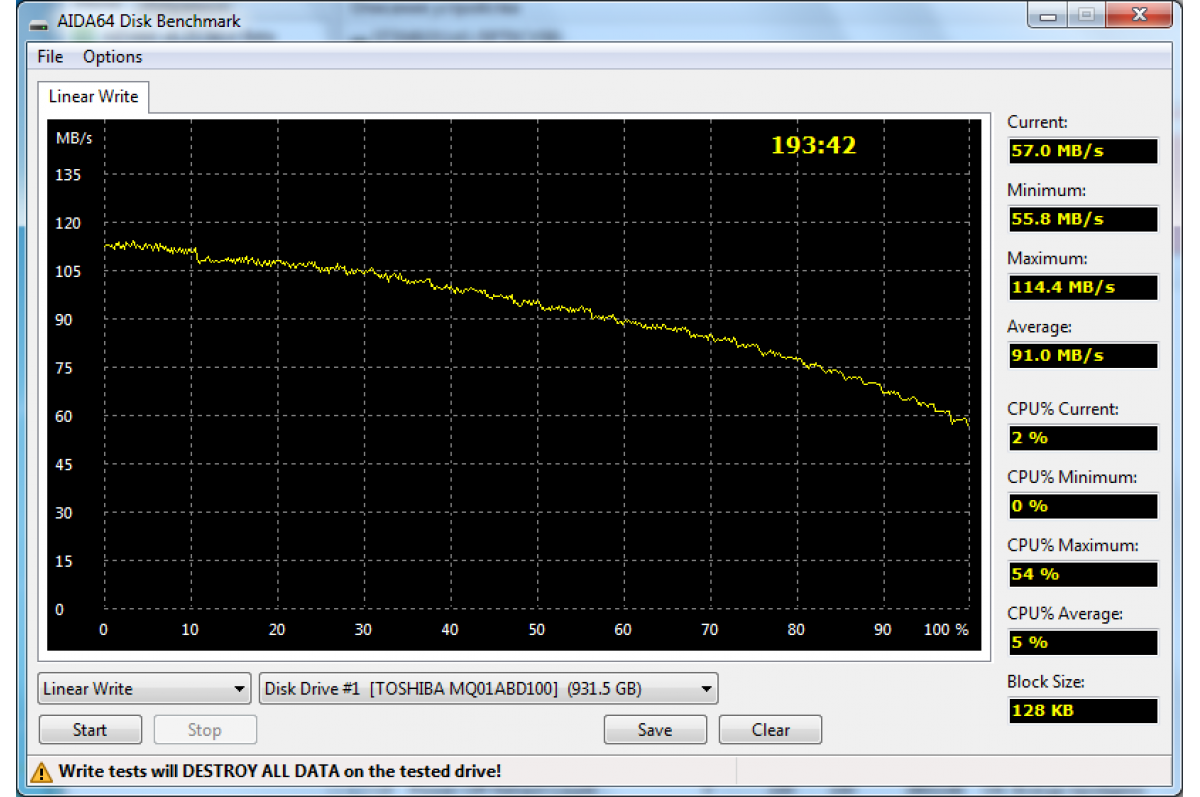The image size is (1200, 797).
Task: Click the Clear button
Action: click(771, 730)
